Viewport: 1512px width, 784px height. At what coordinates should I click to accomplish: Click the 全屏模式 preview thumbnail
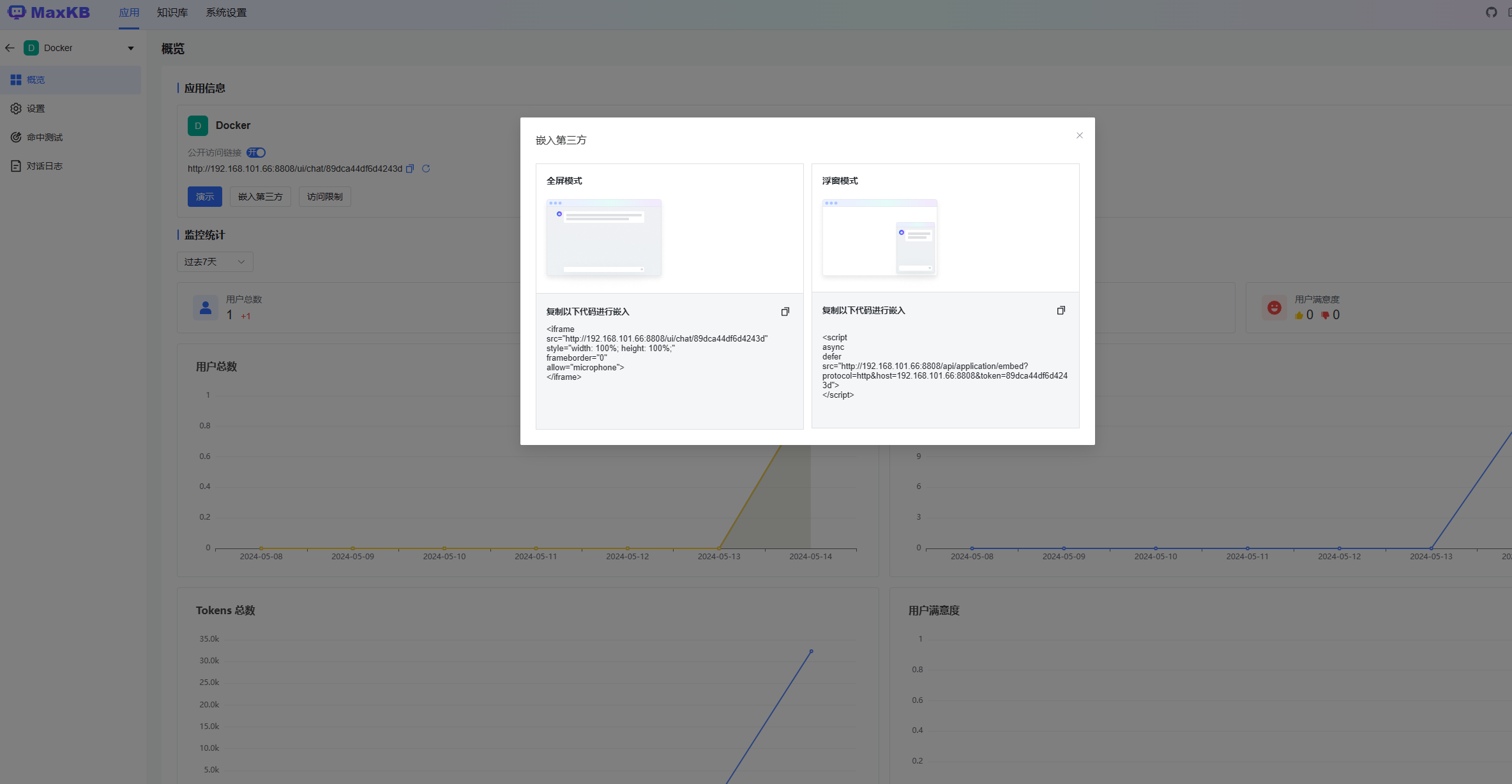pyautogui.click(x=604, y=237)
